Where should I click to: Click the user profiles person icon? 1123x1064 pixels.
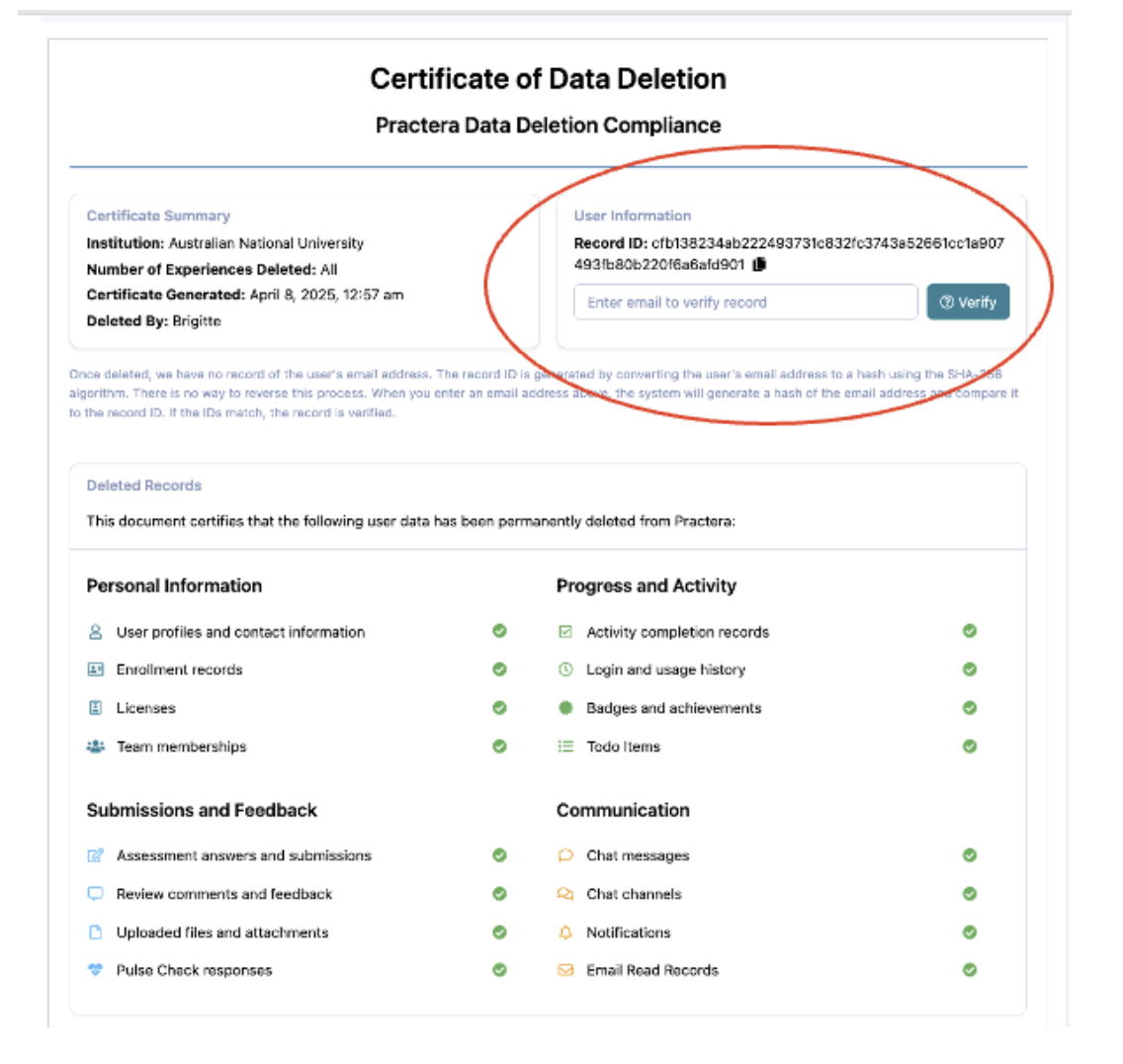[x=96, y=632]
